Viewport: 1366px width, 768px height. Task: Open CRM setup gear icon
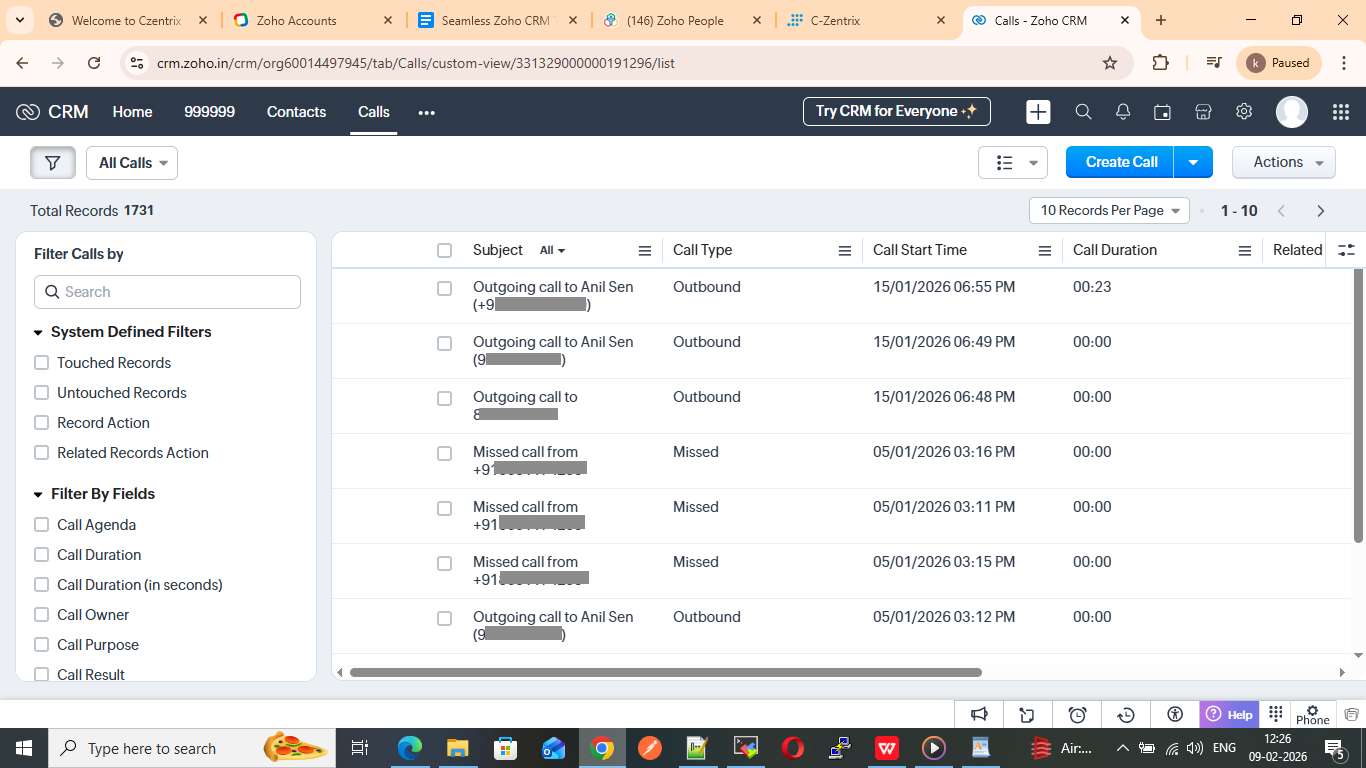point(1244,112)
